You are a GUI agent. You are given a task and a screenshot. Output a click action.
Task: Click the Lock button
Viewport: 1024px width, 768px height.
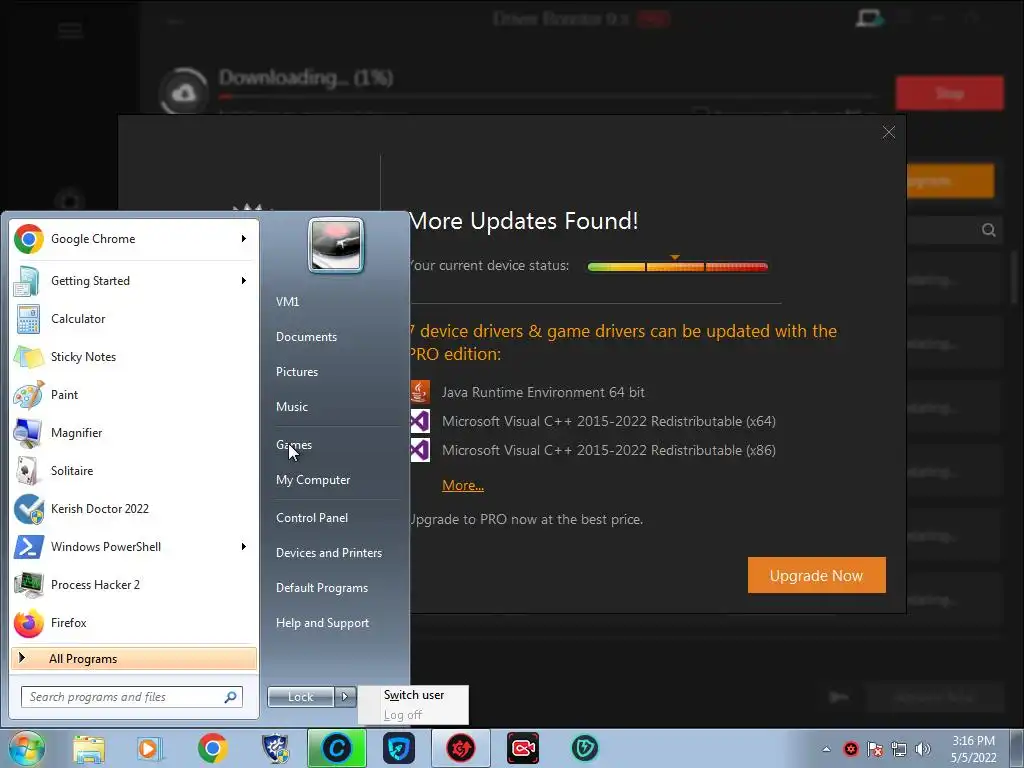(x=301, y=697)
